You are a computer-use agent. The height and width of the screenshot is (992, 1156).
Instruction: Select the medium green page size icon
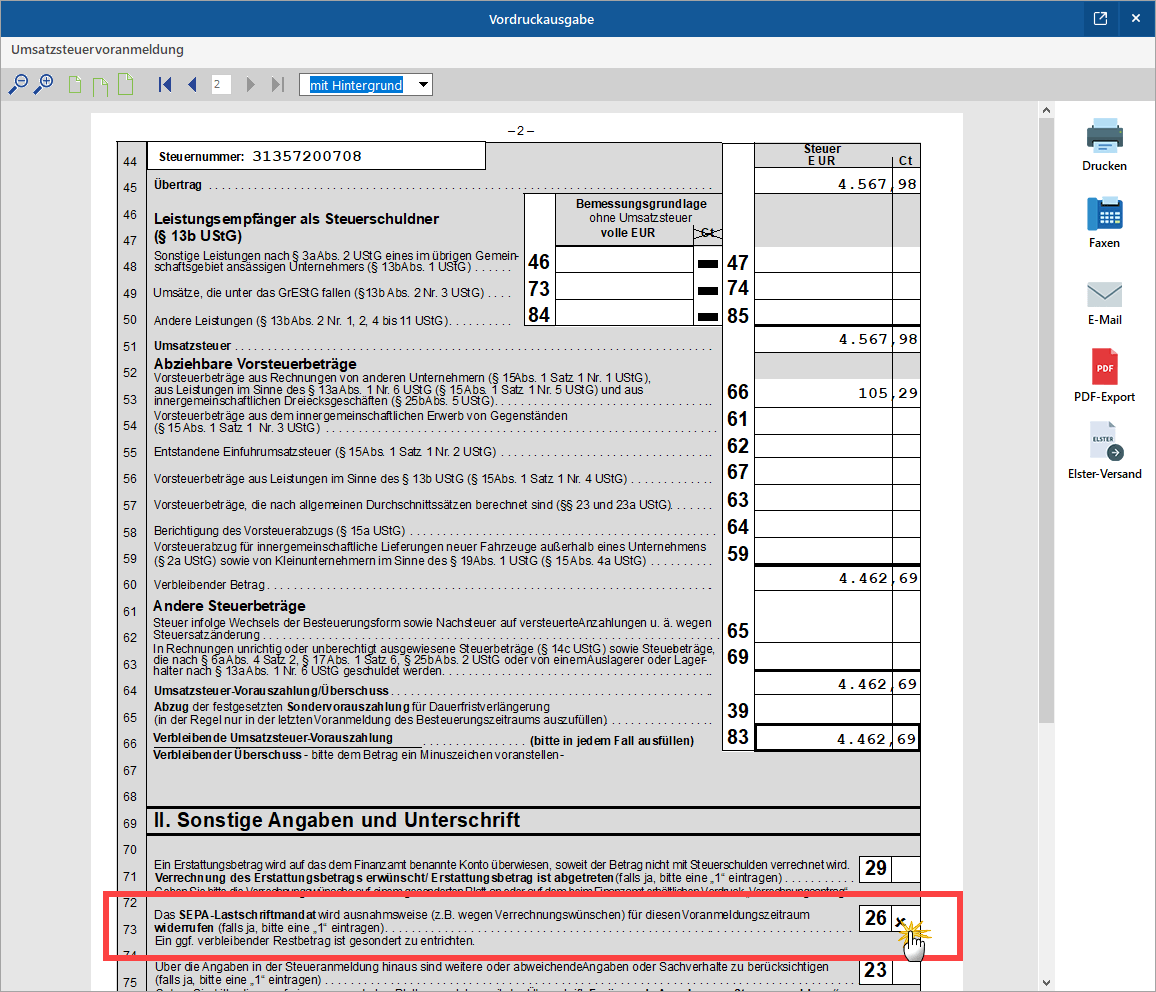click(x=100, y=85)
